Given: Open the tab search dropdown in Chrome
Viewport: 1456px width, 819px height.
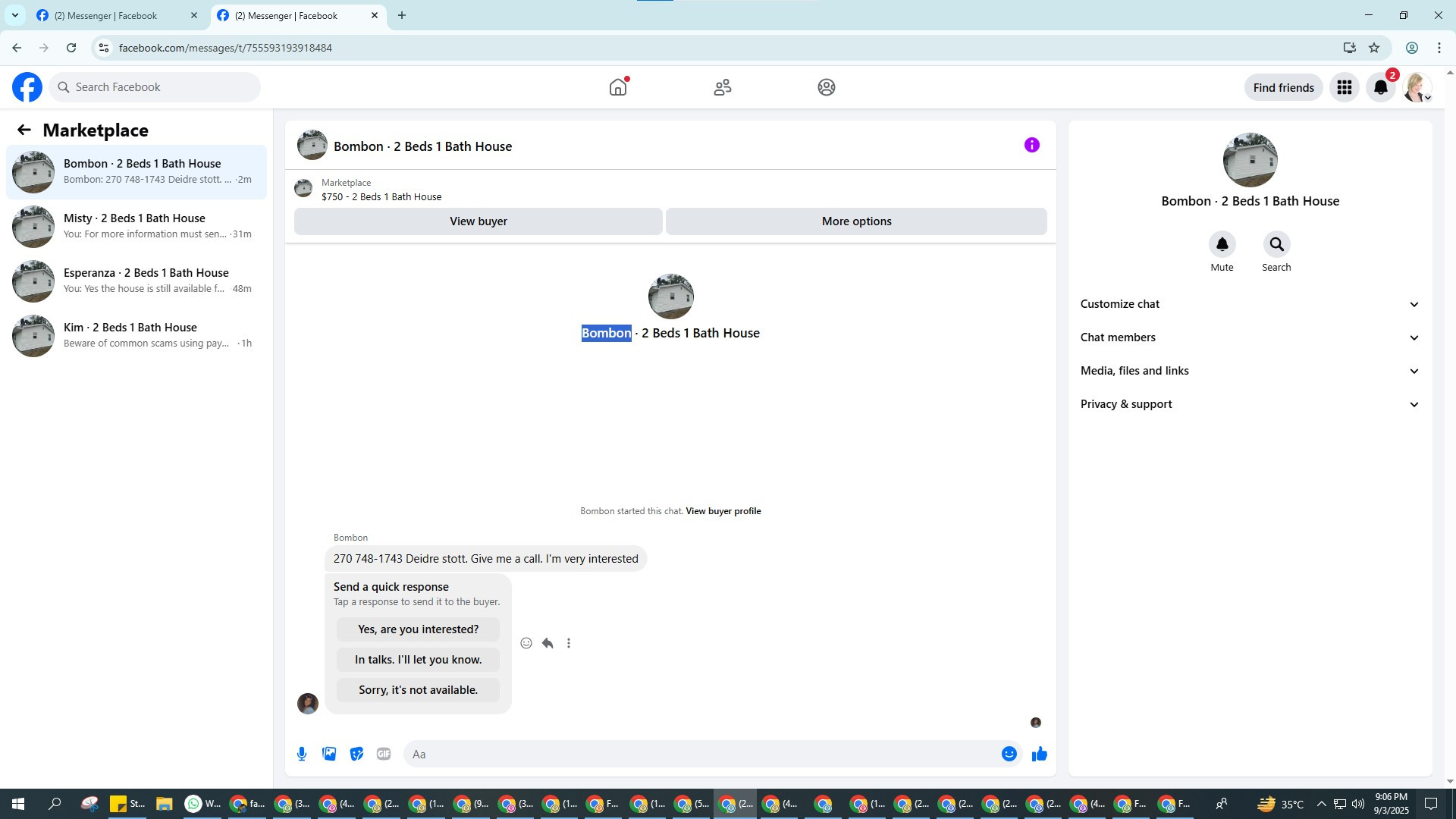Looking at the screenshot, I should [x=14, y=15].
